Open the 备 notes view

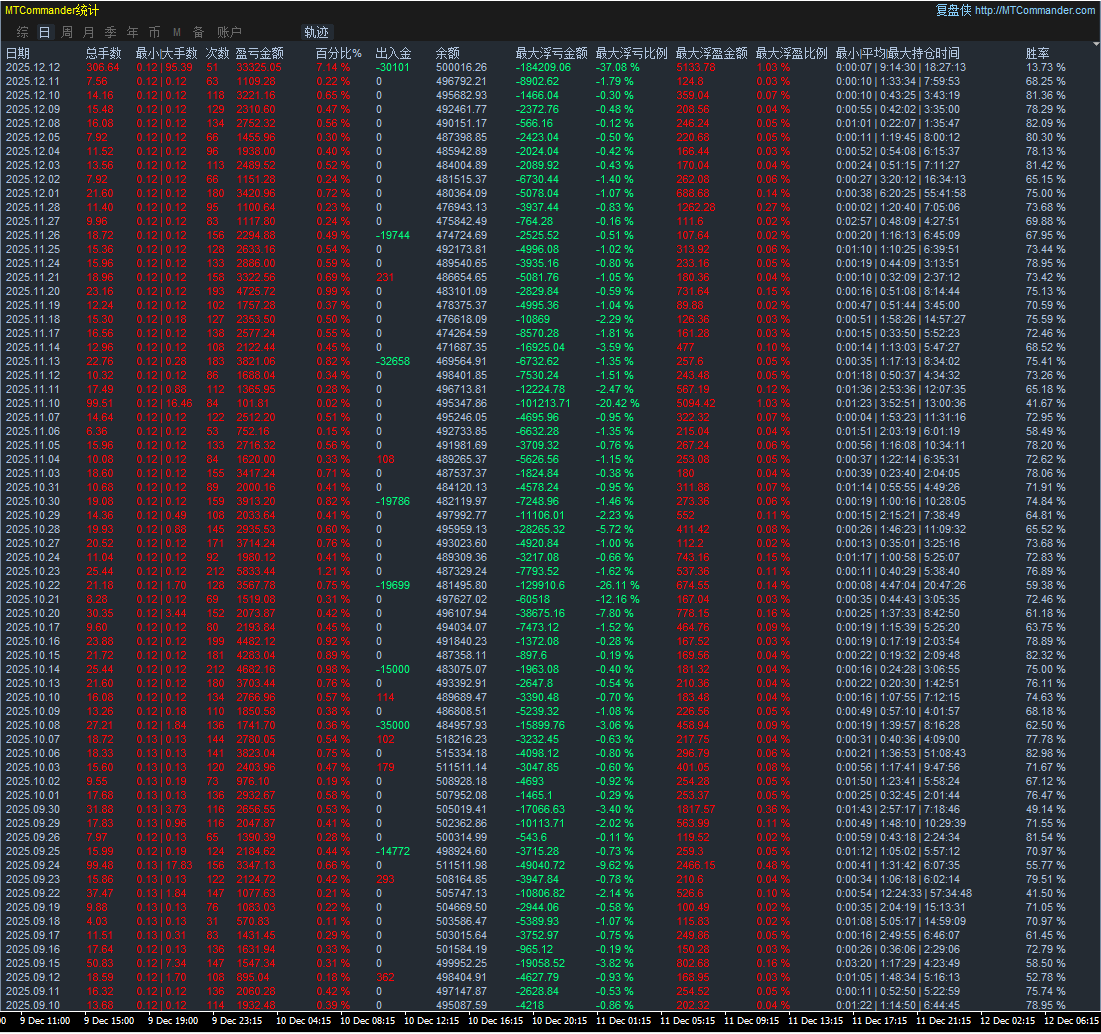click(198, 32)
